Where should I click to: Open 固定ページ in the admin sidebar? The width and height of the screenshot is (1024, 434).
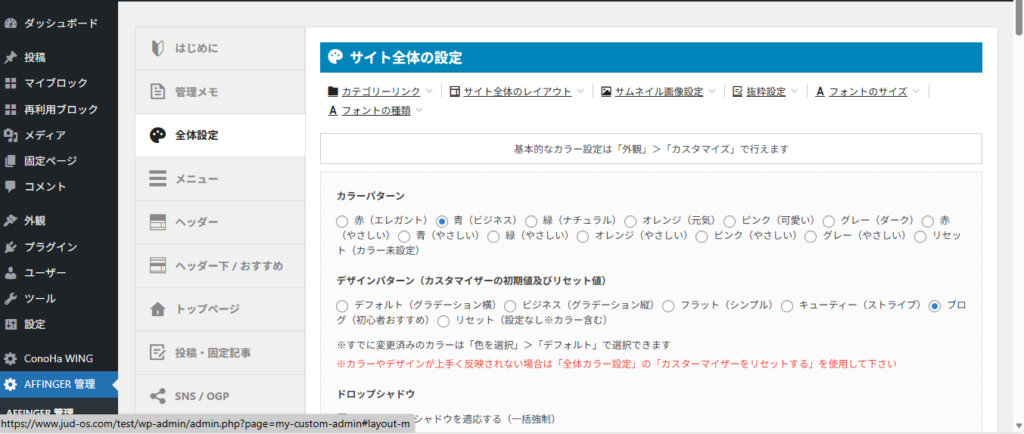click(x=50, y=161)
